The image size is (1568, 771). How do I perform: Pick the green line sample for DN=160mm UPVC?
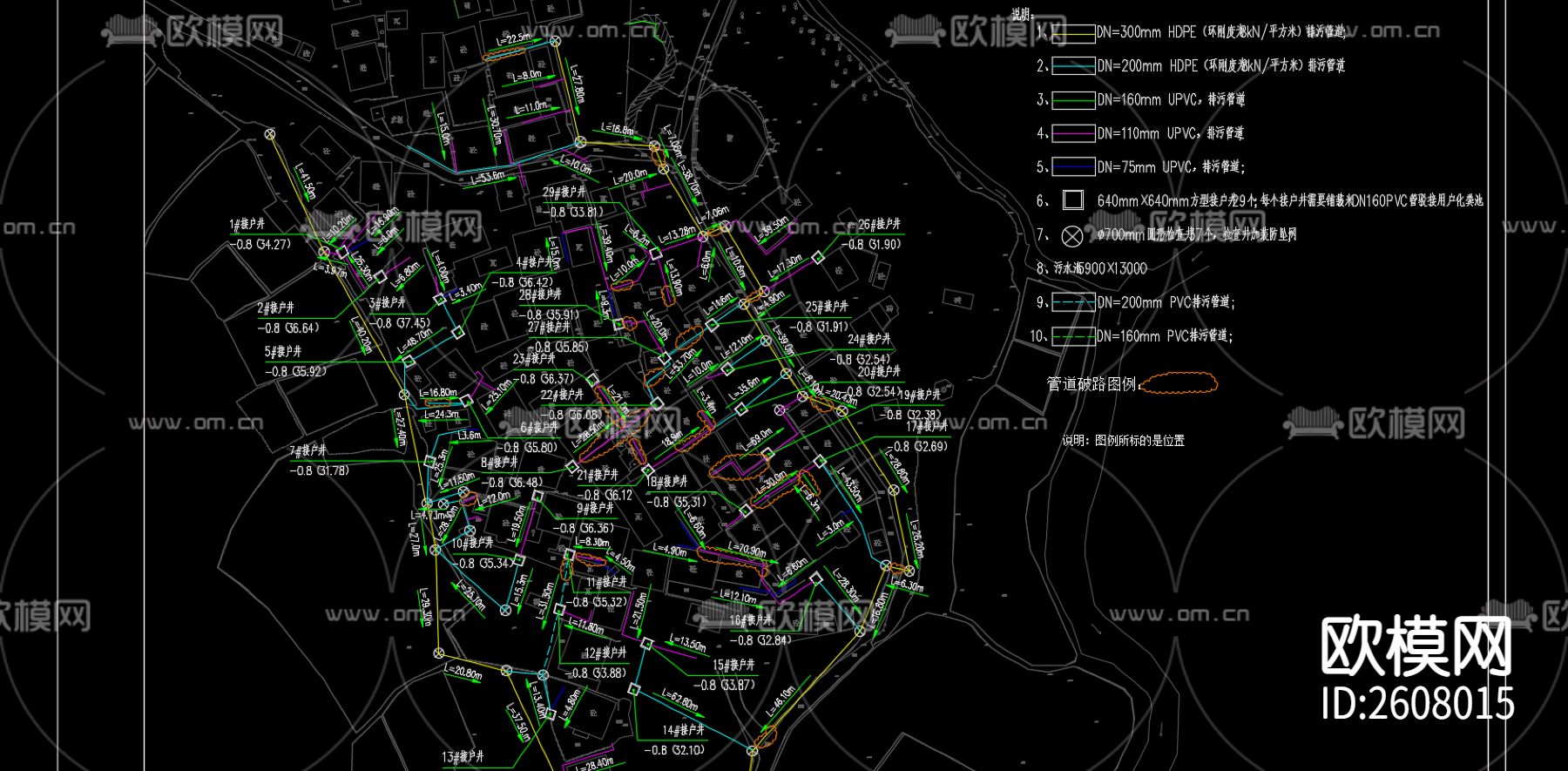(x=1073, y=100)
